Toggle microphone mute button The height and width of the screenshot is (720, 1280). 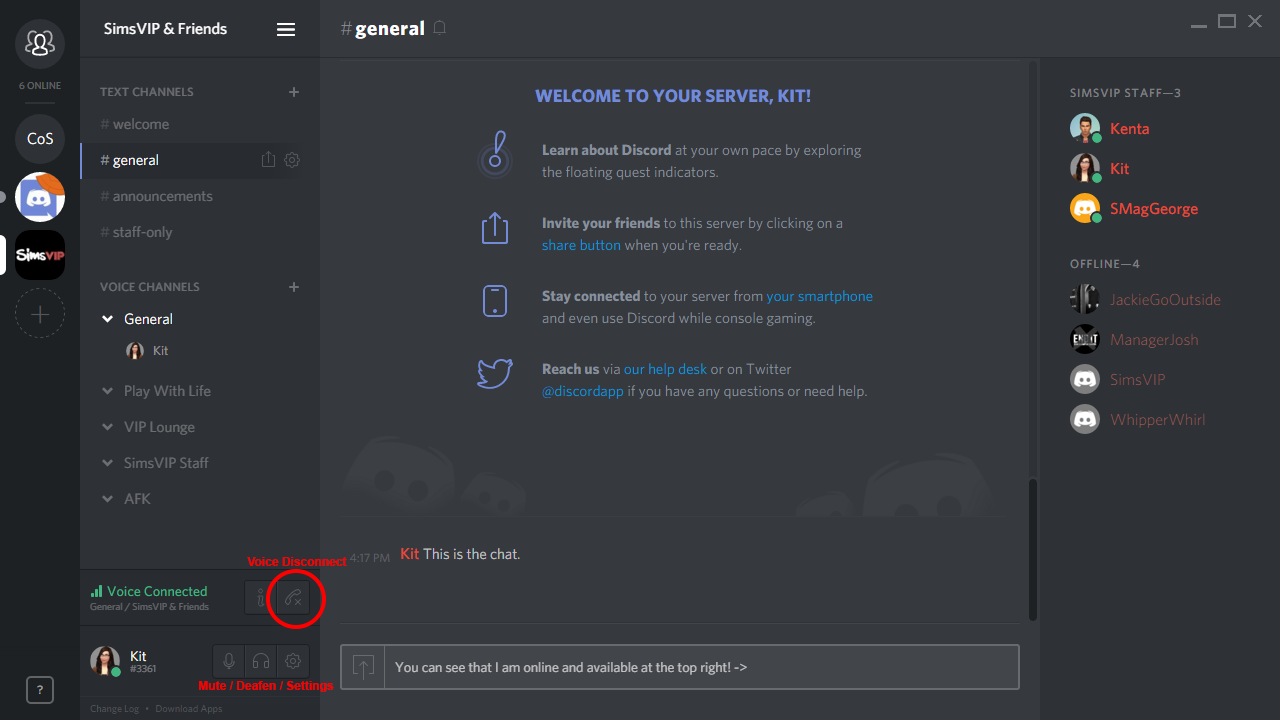coord(229,661)
